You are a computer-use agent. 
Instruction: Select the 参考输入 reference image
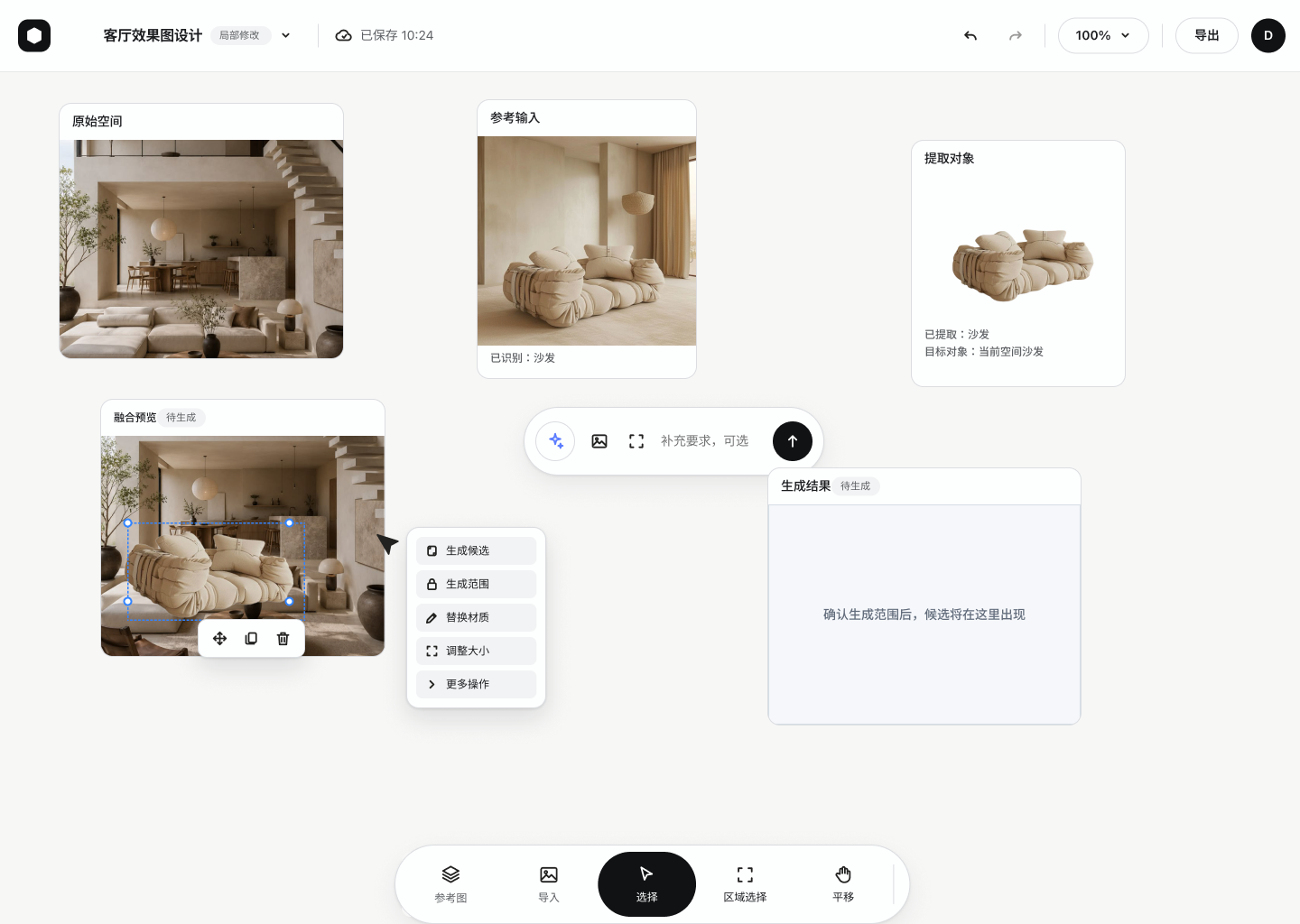(587, 241)
